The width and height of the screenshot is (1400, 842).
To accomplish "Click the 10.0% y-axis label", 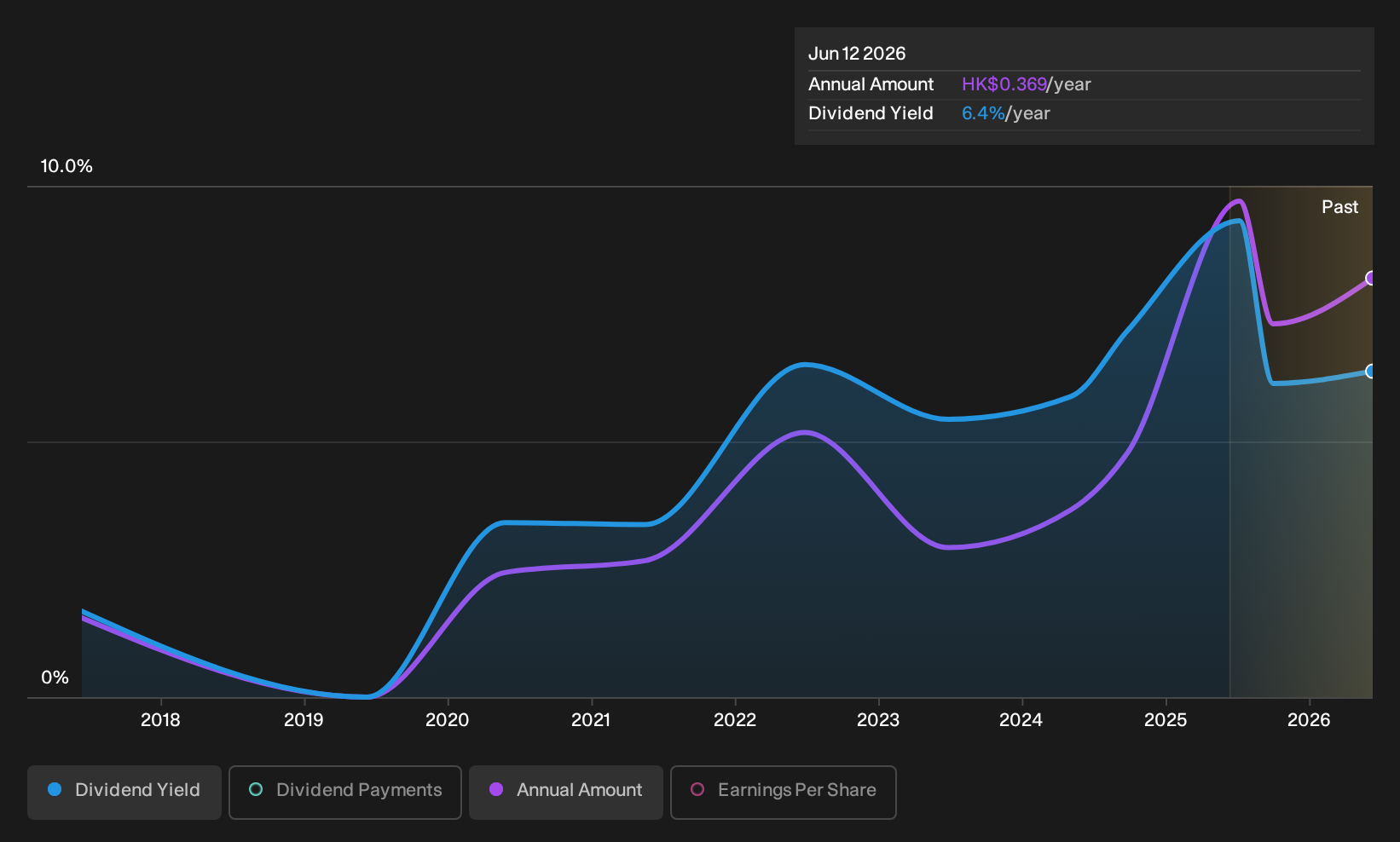I will 67,166.
